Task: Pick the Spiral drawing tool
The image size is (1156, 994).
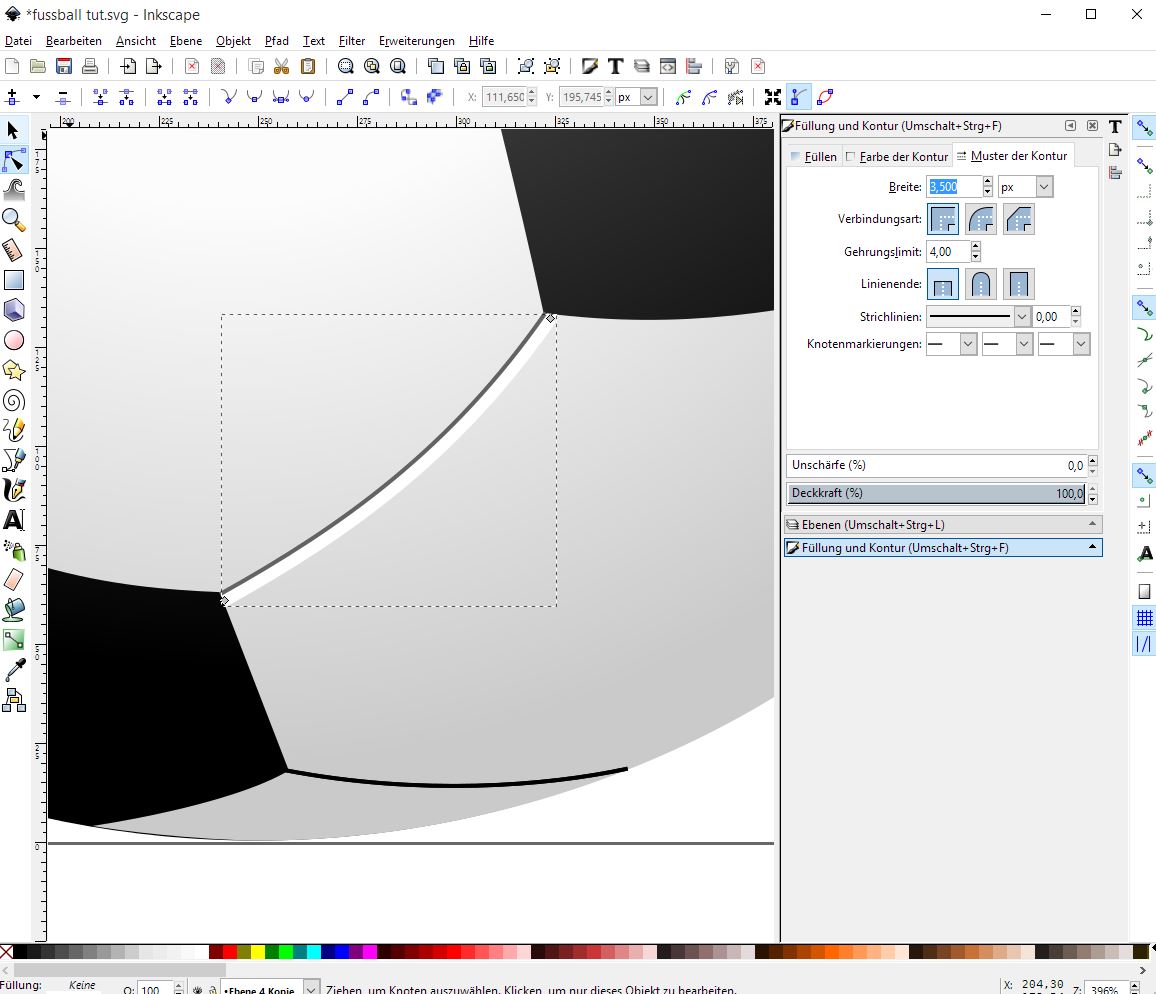Action: 14,401
